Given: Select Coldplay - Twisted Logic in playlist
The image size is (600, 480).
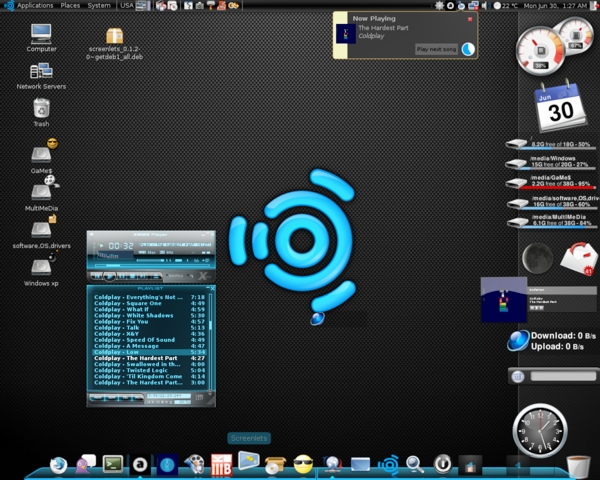Looking at the screenshot, I should [149, 371].
